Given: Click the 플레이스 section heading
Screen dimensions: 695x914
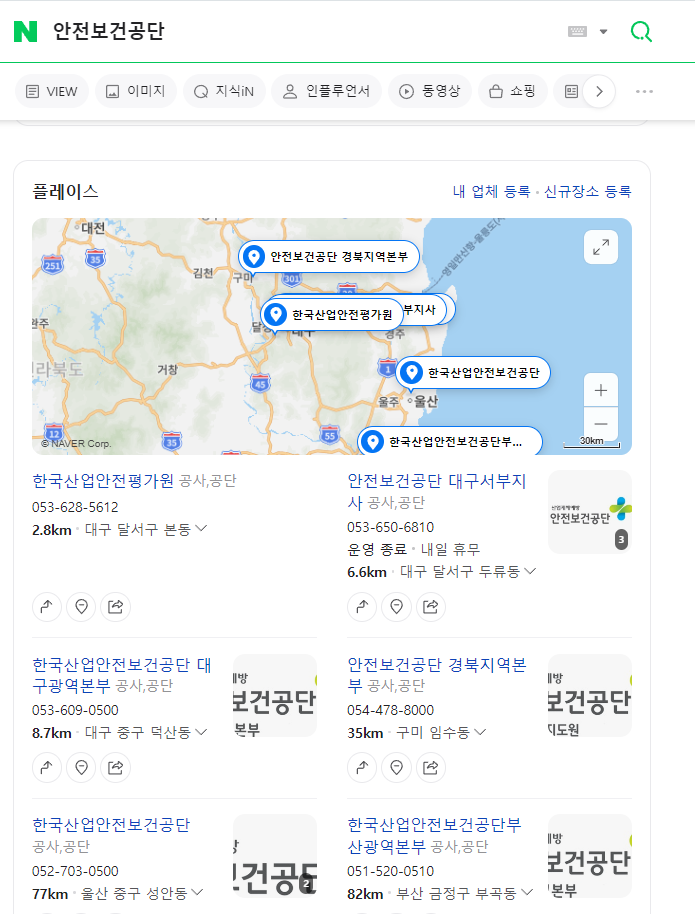Looking at the screenshot, I should pos(65,191).
